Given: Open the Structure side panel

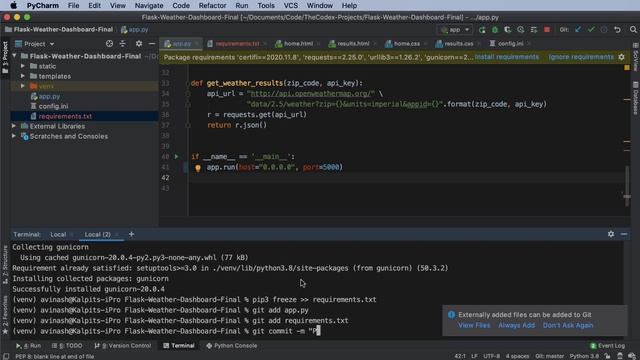Looking at the screenshot, I should click(x=5, y=265).
